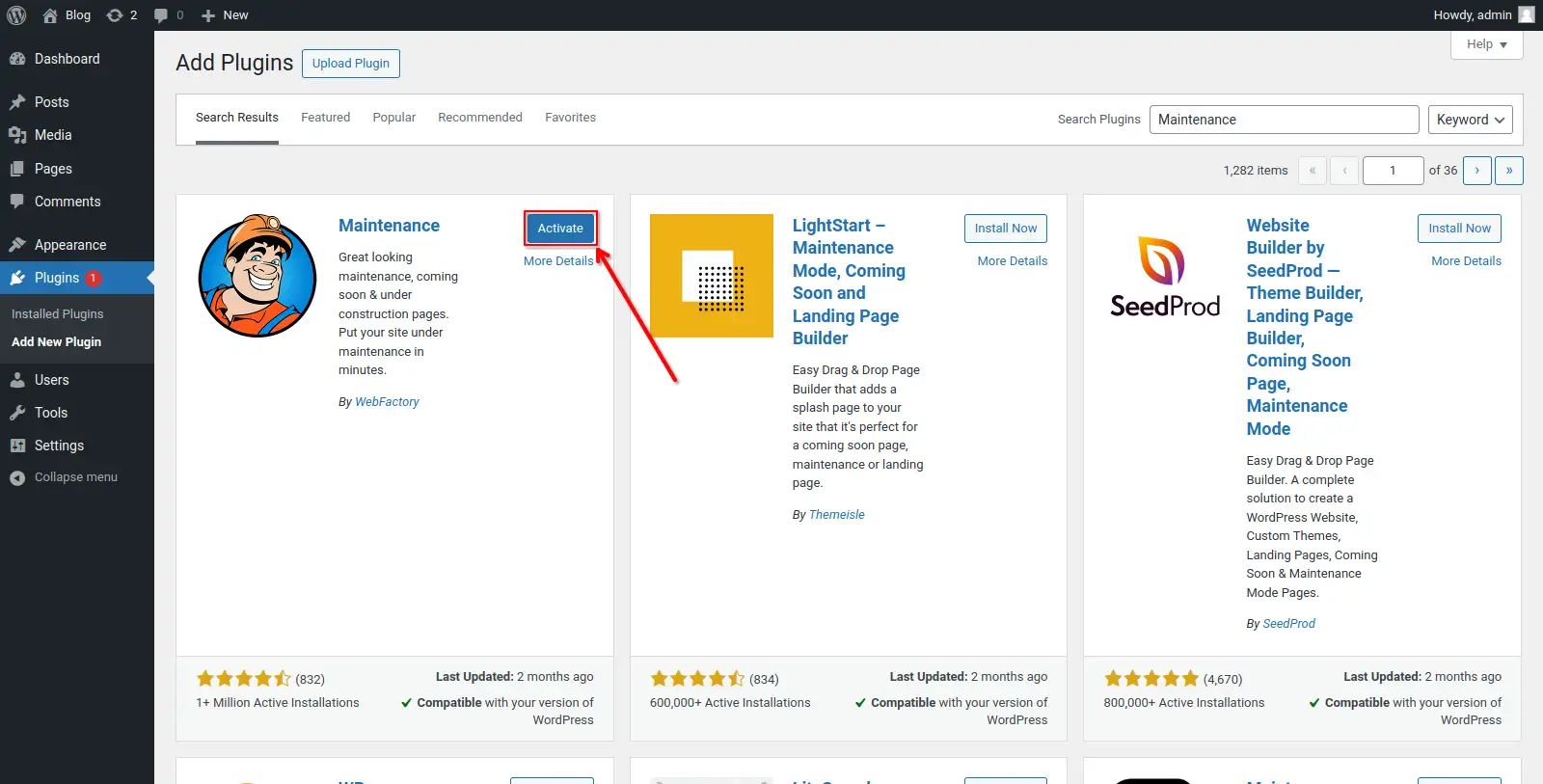1543x784 pixels.
Task: Focus the Search Plugins input field
Action: 1284,120
